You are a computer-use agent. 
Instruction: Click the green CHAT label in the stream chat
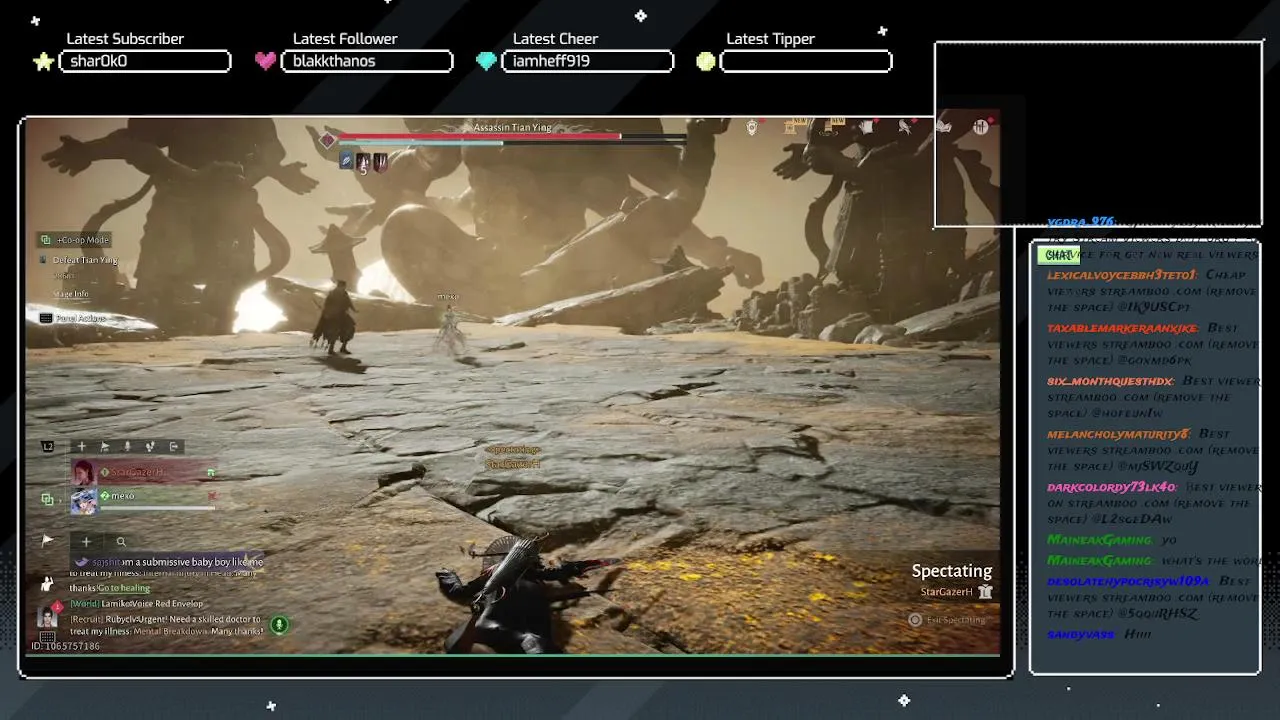click(x=1058, y=255)
